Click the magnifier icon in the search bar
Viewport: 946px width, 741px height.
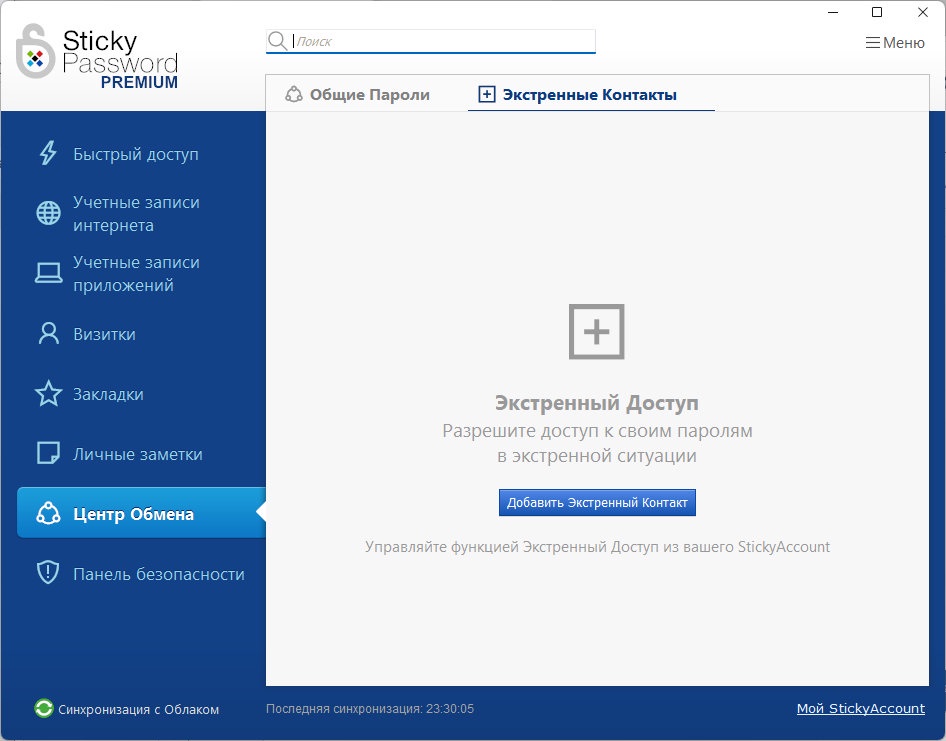pos(277,41)
